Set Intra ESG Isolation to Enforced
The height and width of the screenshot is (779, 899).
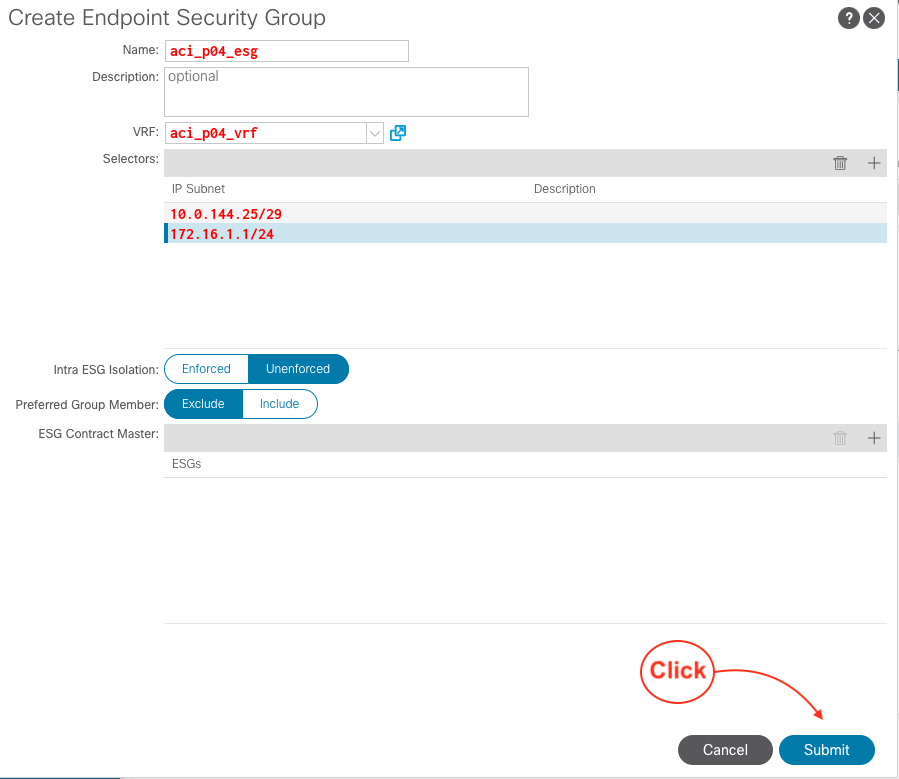tap(207, 369)
